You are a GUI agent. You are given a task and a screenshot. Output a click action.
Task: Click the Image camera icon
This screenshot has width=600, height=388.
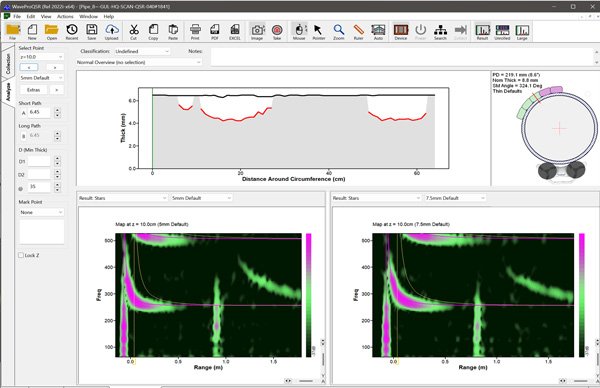(x=257, y=31)
